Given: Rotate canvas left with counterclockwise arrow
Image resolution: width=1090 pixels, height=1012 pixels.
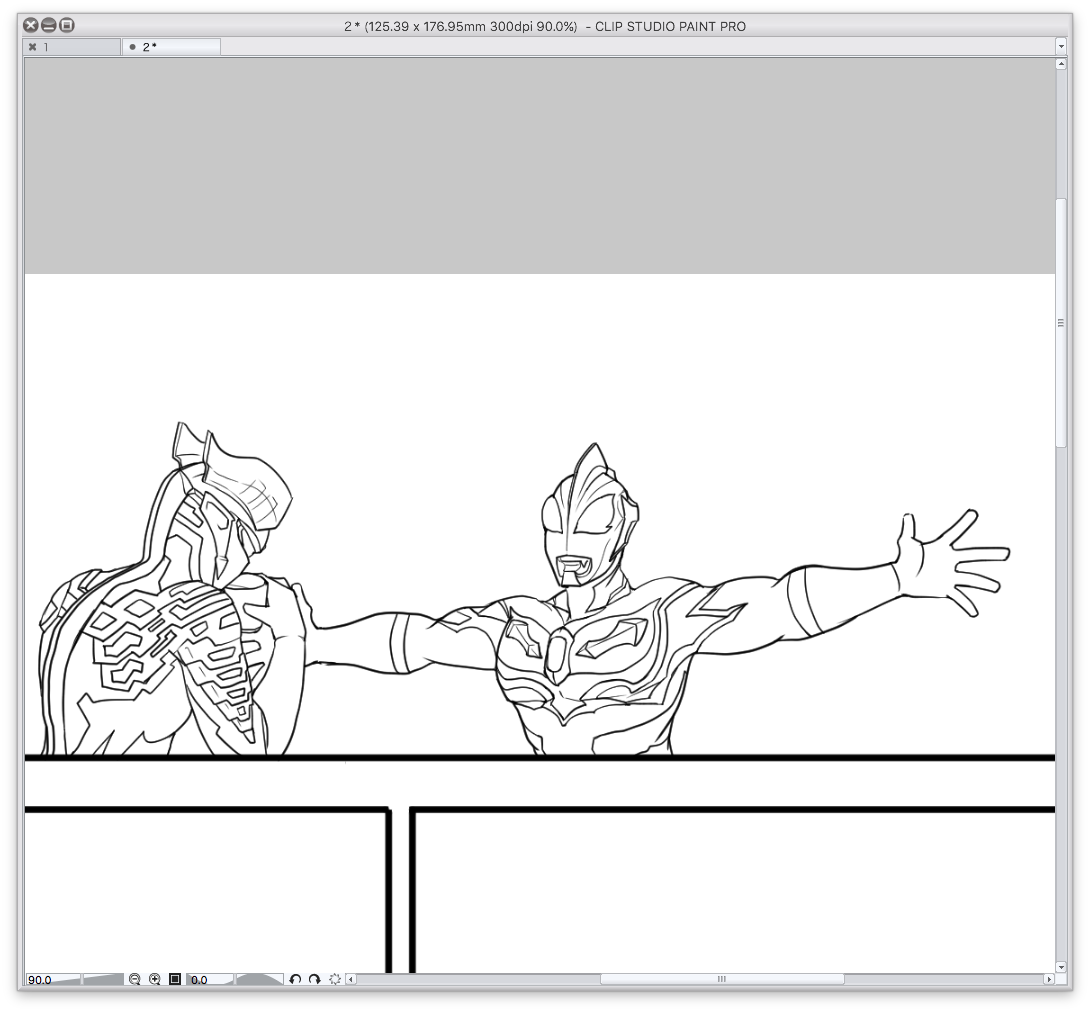Looking at the screenshot, I should (x=295, y=979).
